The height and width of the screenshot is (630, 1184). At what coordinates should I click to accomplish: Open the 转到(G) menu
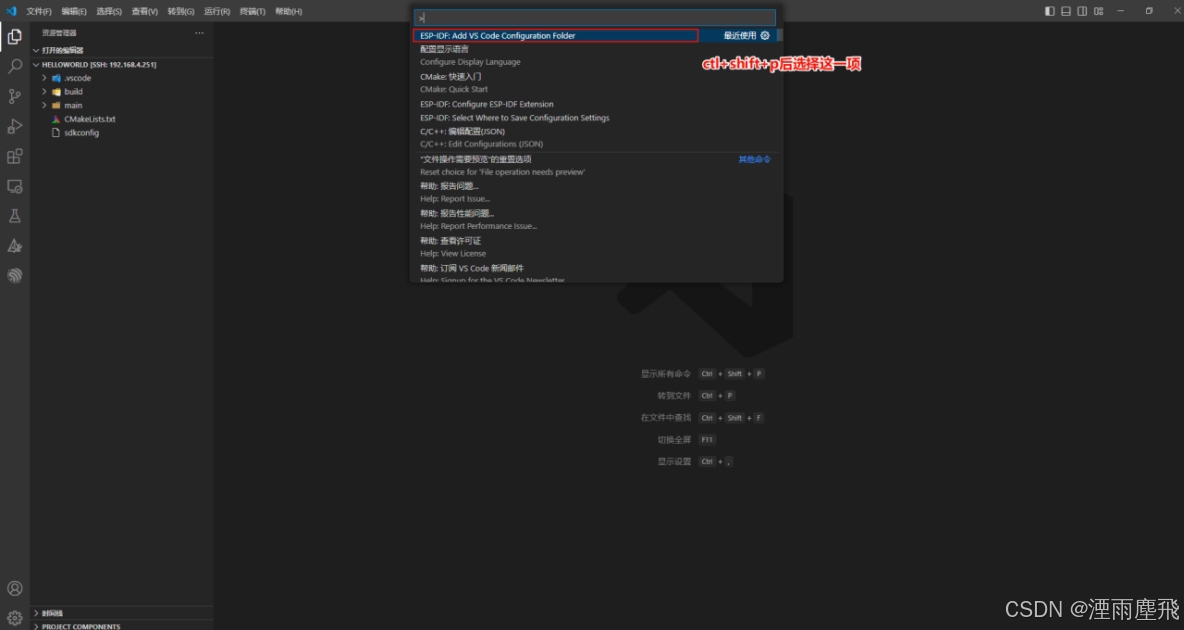[x=181, y=11]
